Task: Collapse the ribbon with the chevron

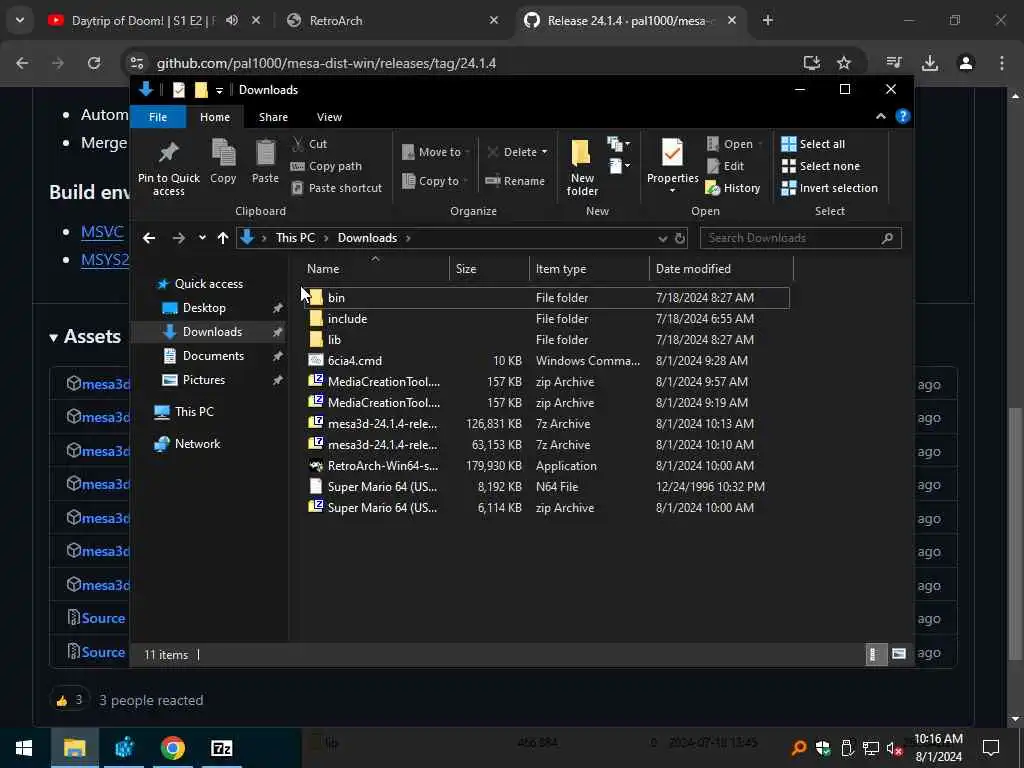Action: (880, 116)
